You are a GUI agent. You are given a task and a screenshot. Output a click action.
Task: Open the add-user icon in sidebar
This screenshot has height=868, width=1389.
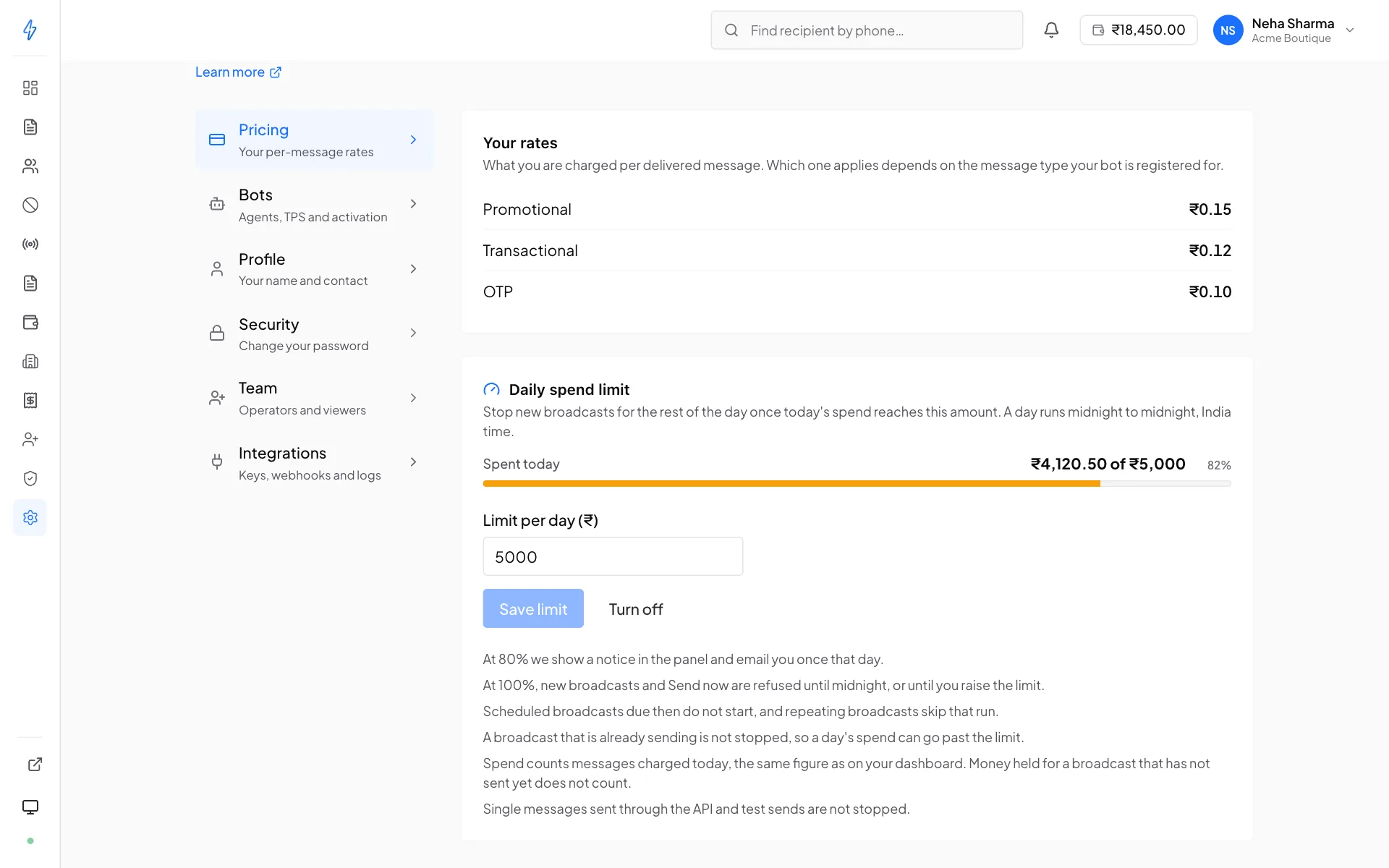tap(30, 440)
